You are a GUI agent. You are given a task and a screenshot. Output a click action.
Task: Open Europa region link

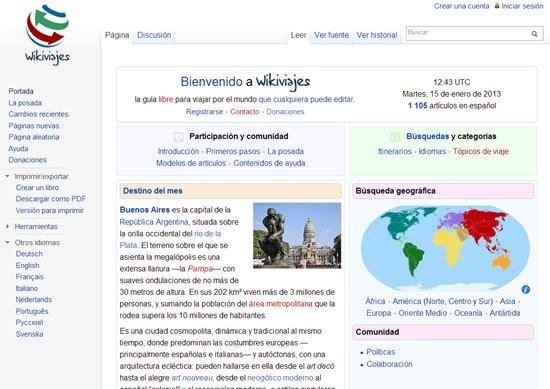379,313
